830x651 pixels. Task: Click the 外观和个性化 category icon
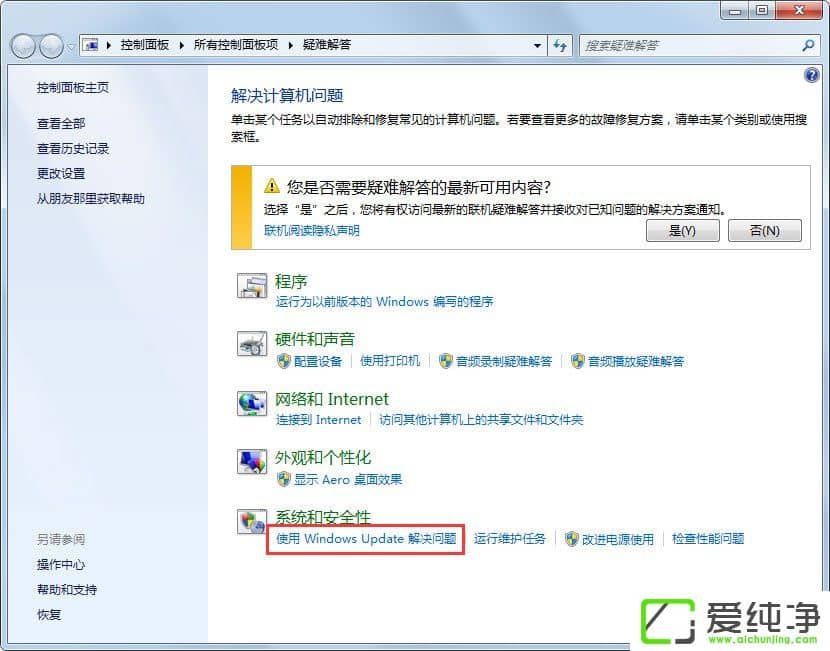[251, 463]
